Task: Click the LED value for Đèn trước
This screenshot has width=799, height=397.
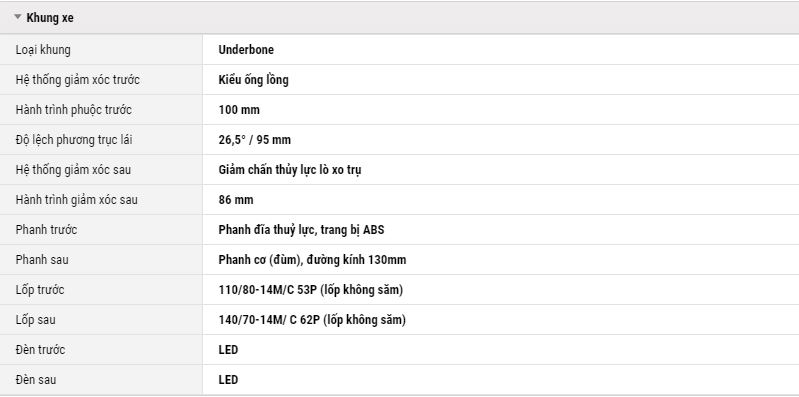Action: [228, 350]
